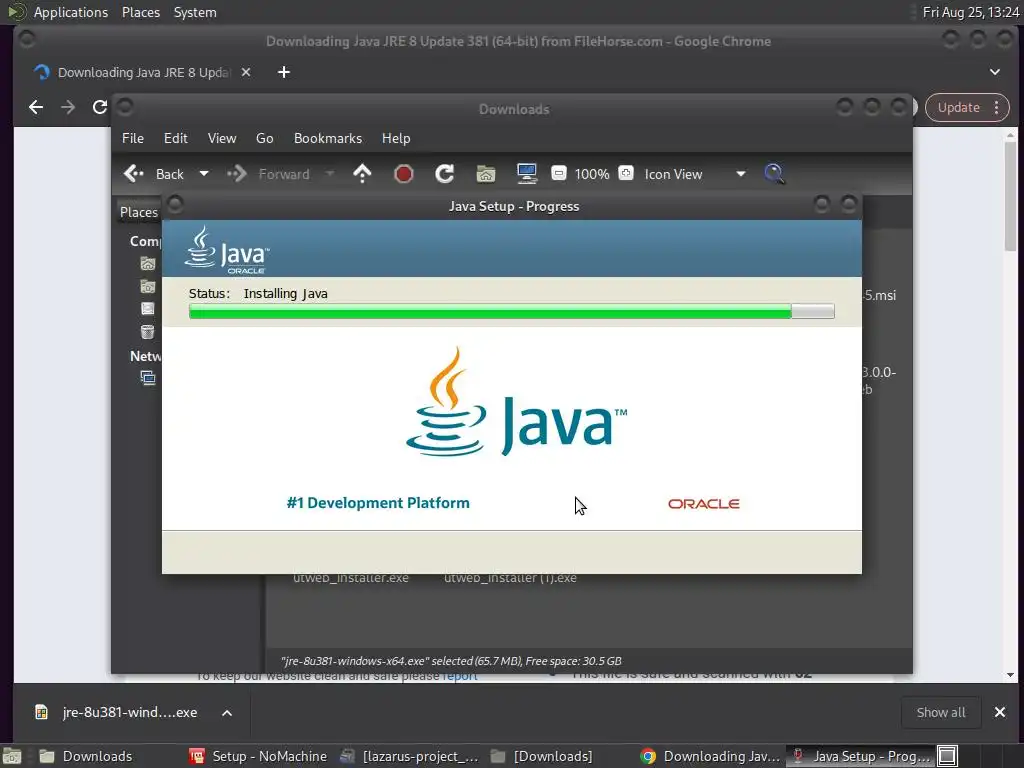Open Back history dropdown arrow
The image size is (1024, 768).
tap(204, 174)
